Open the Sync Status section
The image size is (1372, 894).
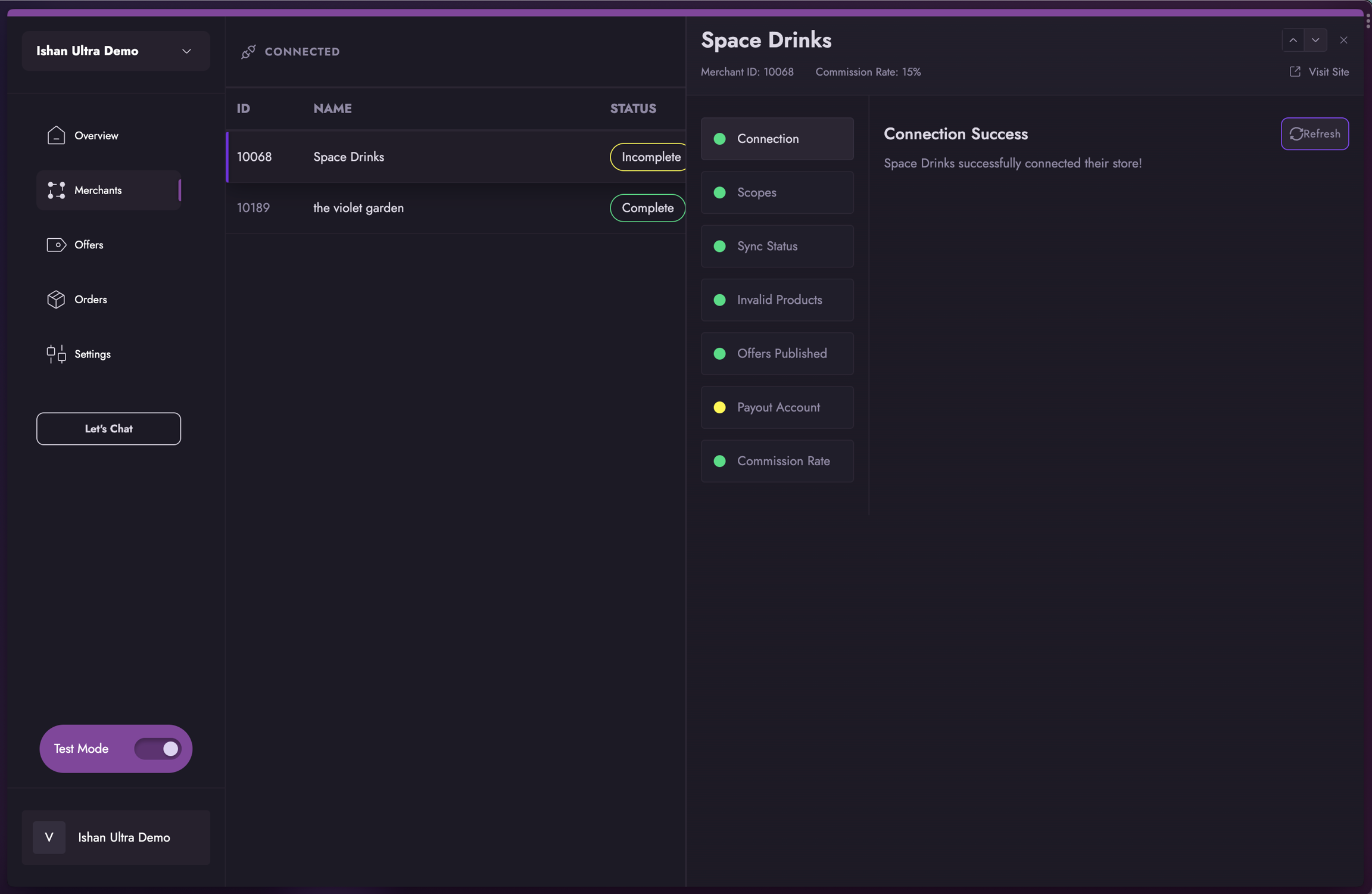tap(777, 247)
